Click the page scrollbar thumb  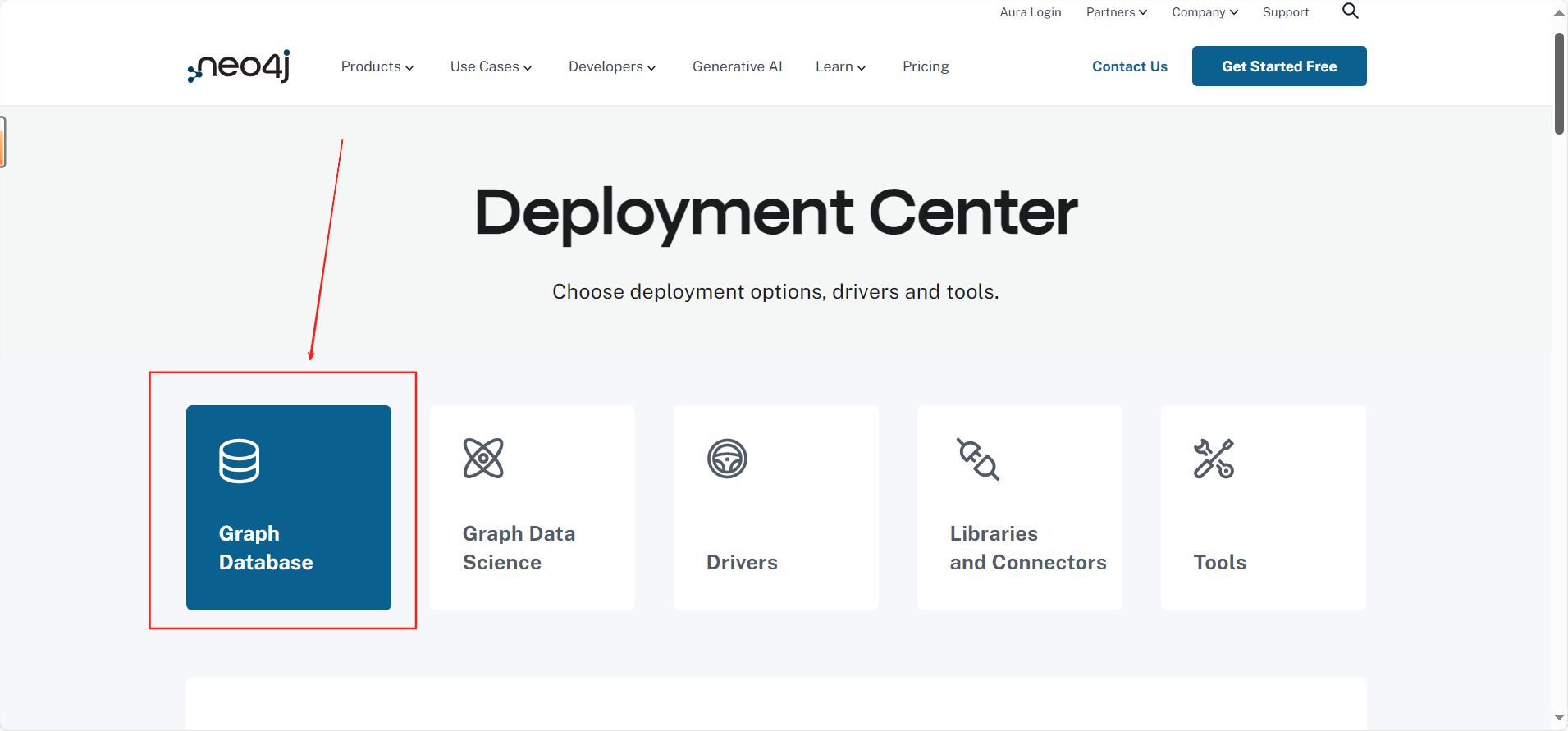point(1560,84)
